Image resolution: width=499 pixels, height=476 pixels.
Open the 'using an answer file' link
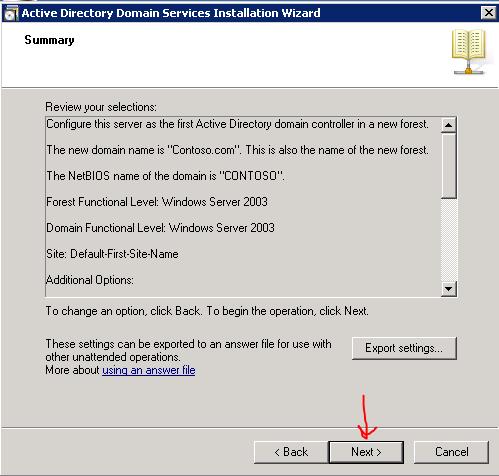coord(149,370)
